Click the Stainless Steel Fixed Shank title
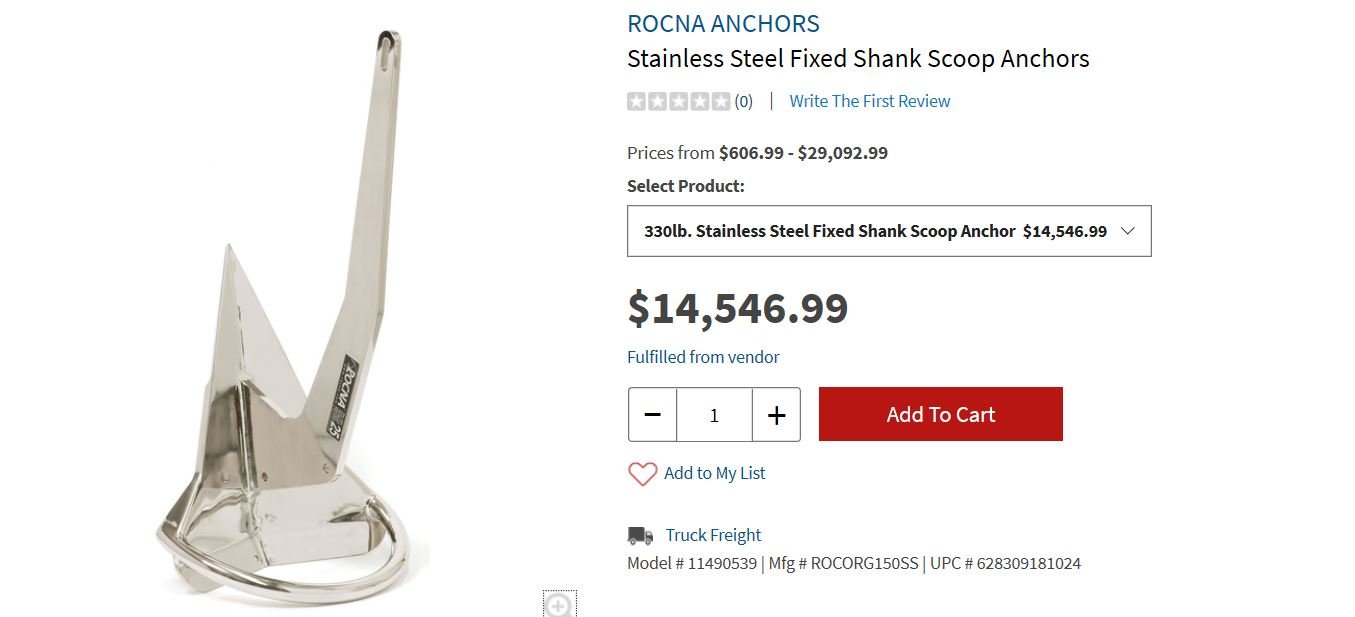 [857, 59]
